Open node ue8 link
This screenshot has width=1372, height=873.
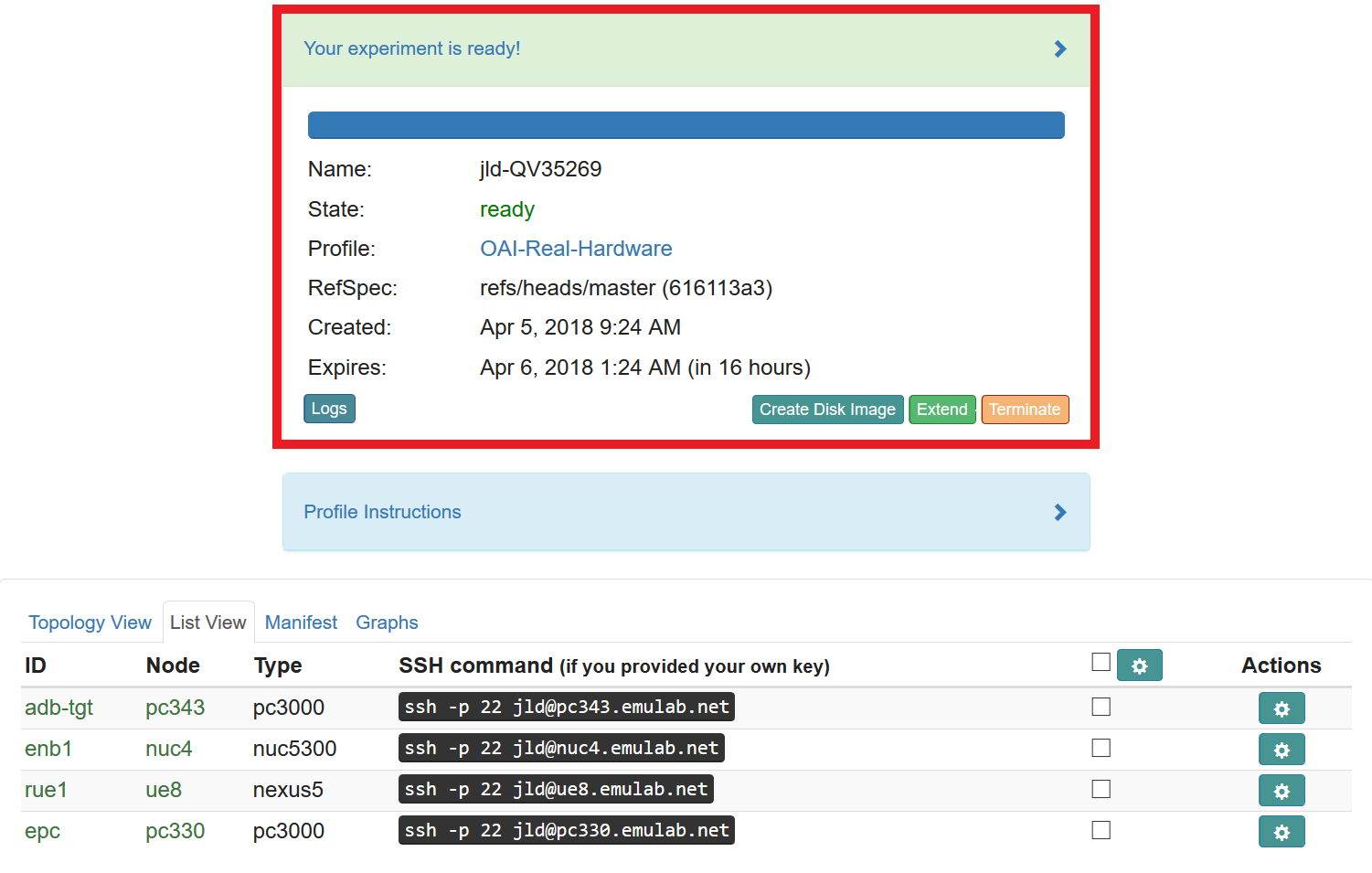click(x=164, y=790)
